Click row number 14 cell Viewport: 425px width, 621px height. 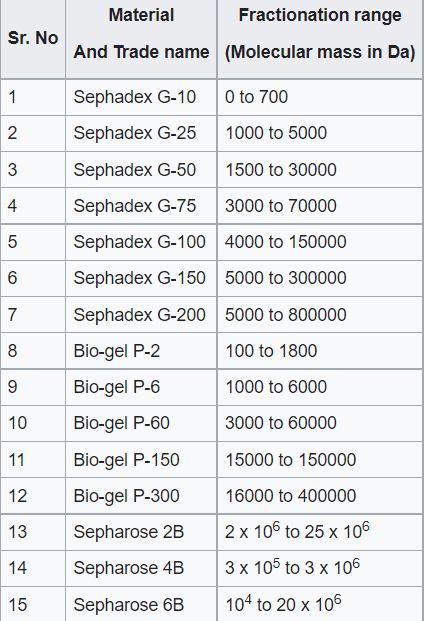tap(33, 568)
